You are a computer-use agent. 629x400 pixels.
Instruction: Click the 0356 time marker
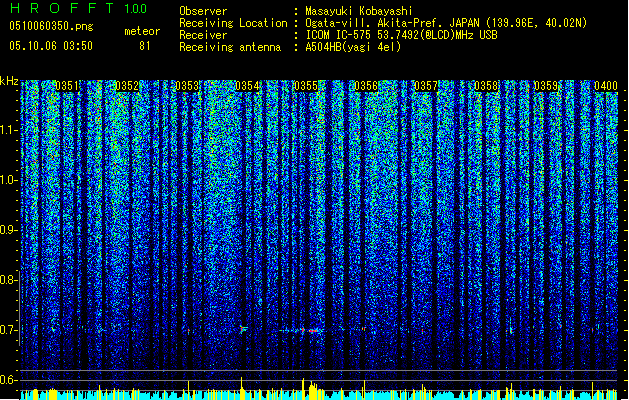coord(366,86)
